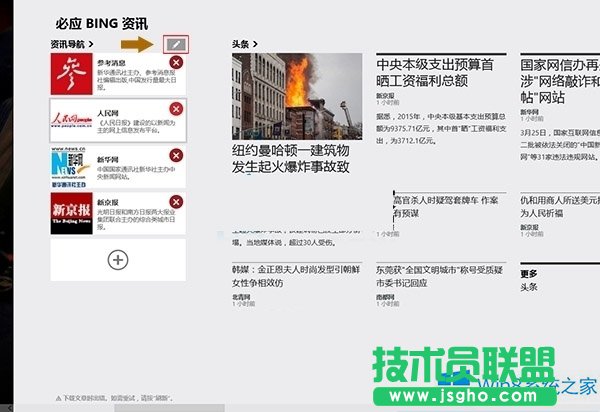Expand the 资讯导航 section chevron

coord(91,44)
